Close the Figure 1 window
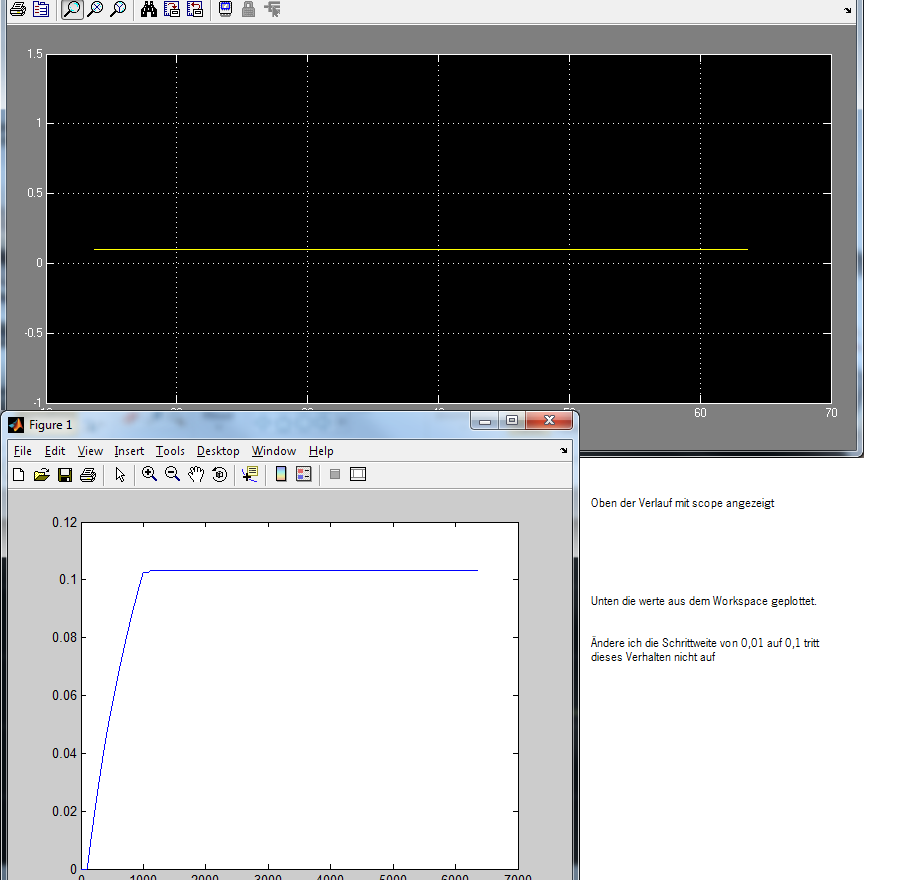Image resolution: width=905 pixels, height=880 pixels. pos(547,421)
